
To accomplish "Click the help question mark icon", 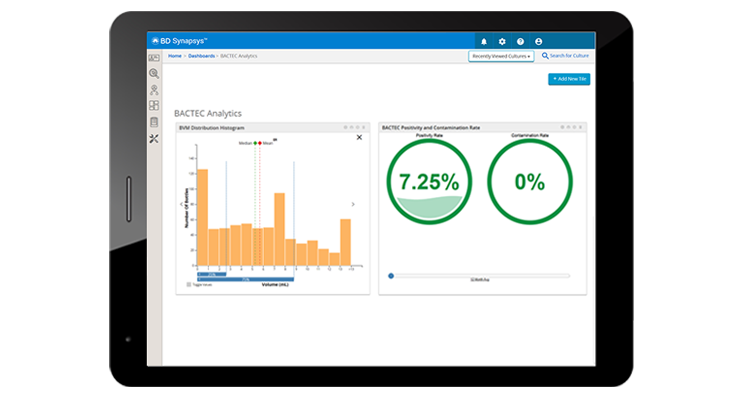I will coord(520,41).
